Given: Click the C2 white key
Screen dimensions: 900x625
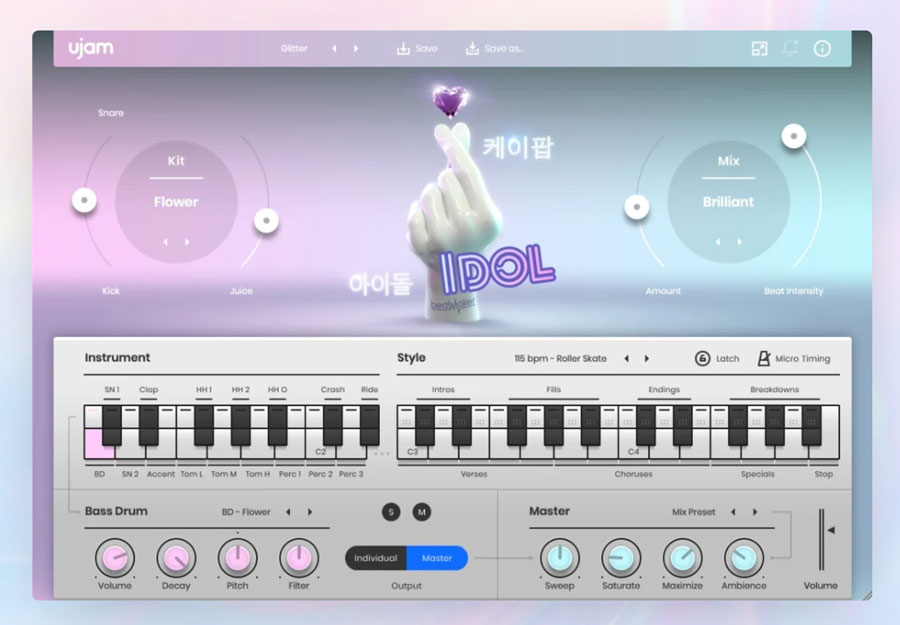Looking at the screenshot, I should [320, 451].
